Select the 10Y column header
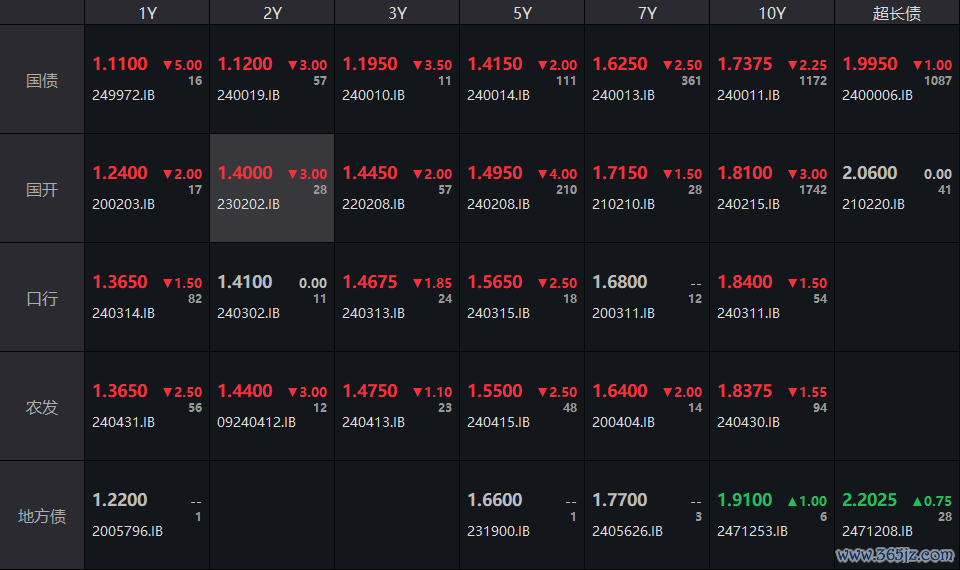The height and width of the screenshot is (570, 960). [772, 13]
